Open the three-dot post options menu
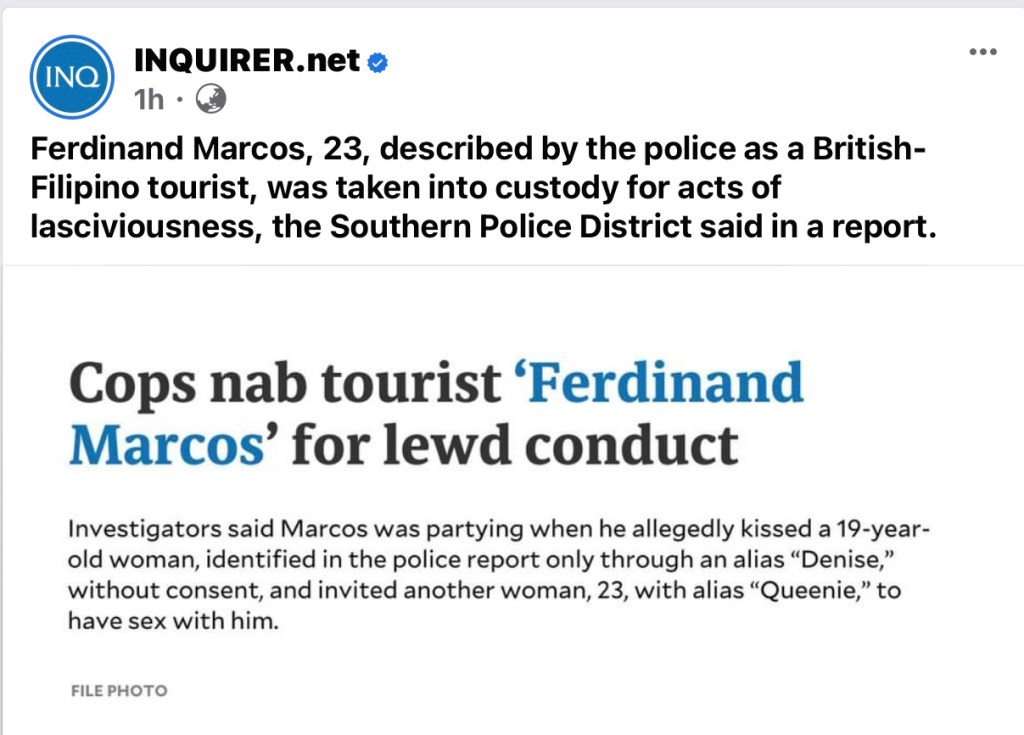The height and width of the screenshot is (735, 1024). coord(982,52)
